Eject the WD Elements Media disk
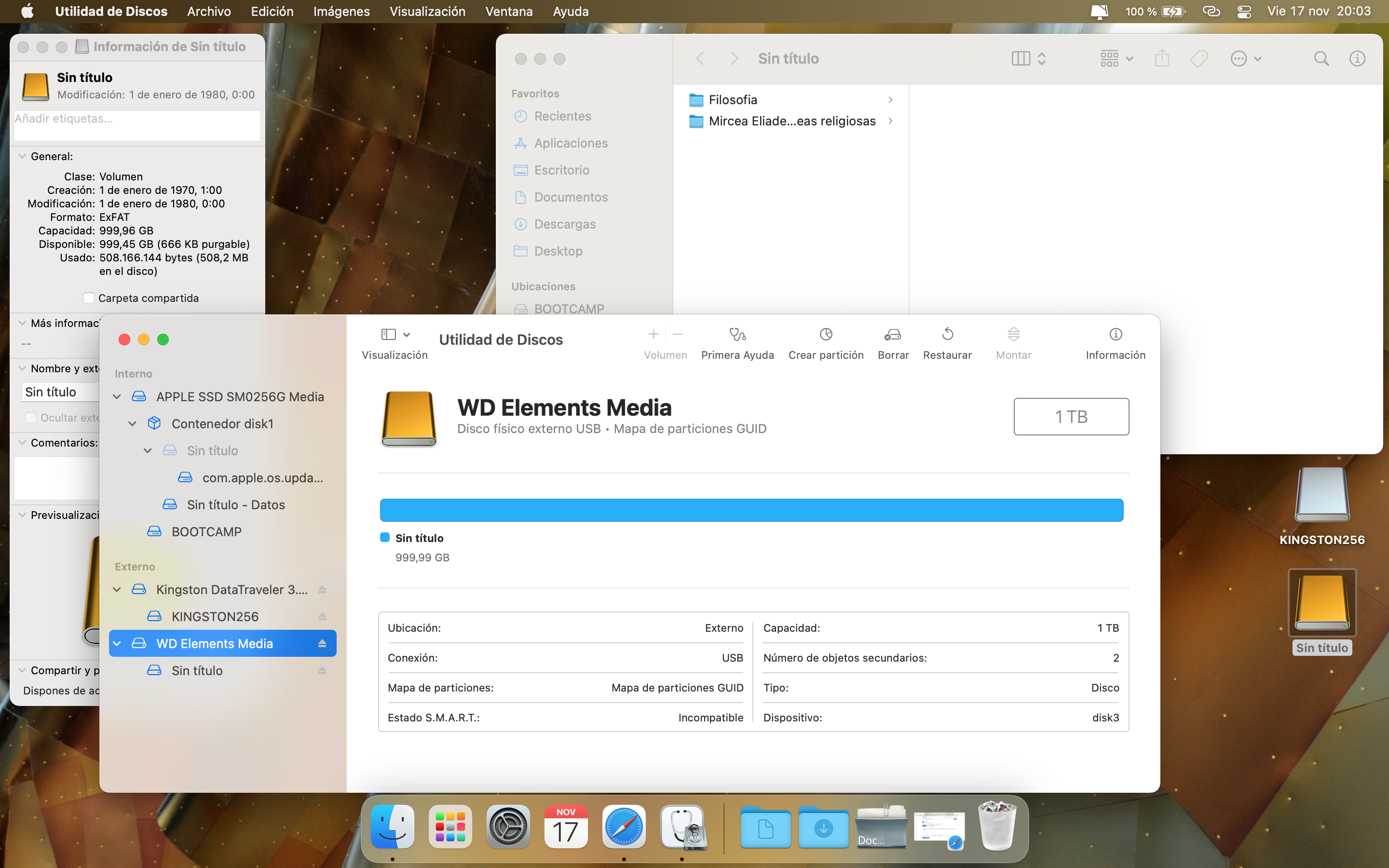Image resolution: width=1389 pixels, height=868 pixels. (x=322, y=644)
